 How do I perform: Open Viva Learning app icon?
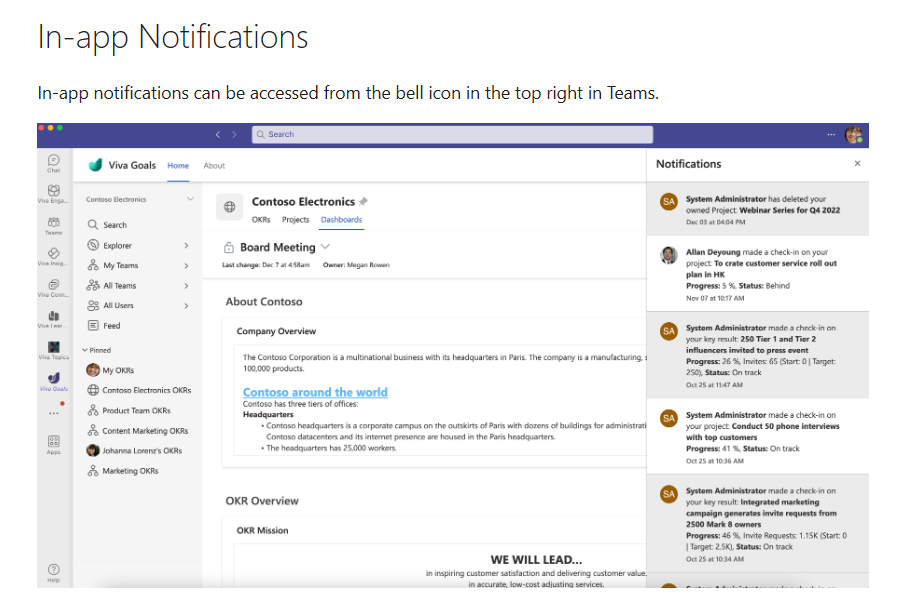coord(53,319)
